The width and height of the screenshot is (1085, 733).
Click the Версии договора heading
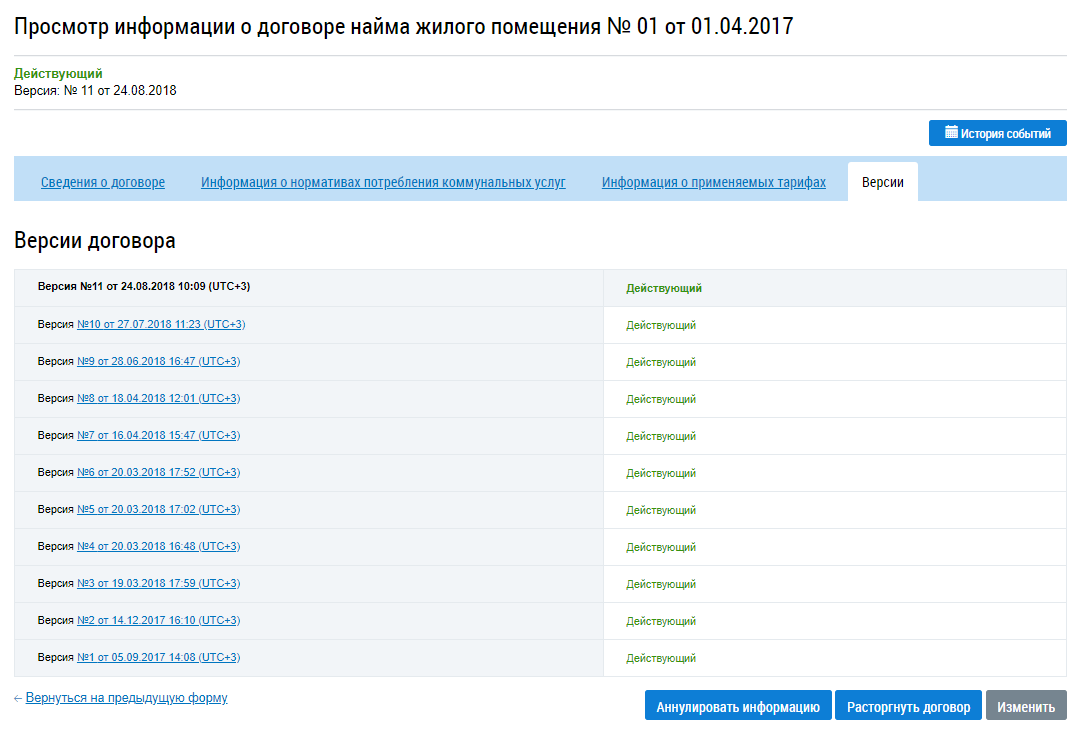95,240
